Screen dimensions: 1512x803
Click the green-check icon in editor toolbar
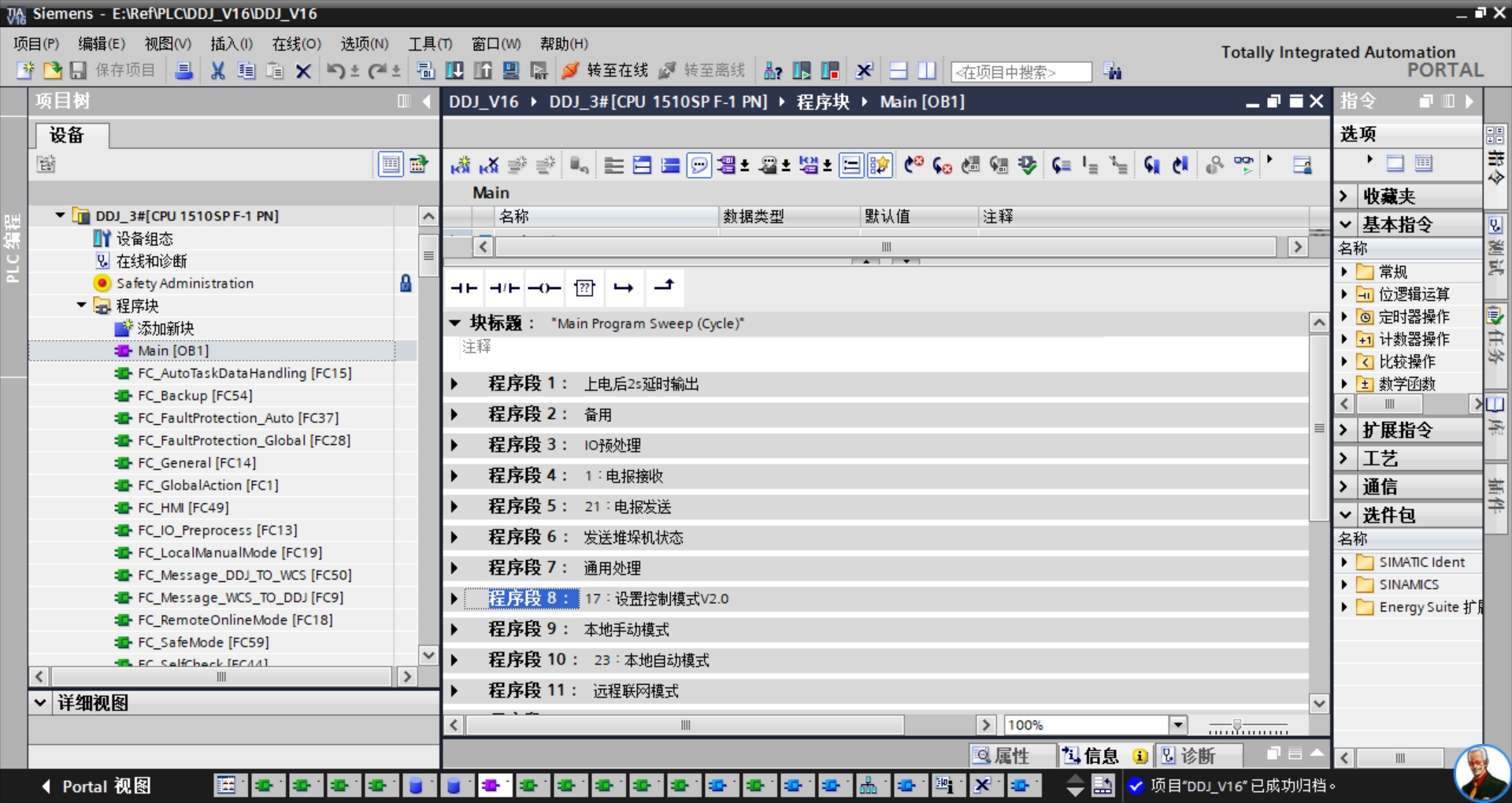[1027, 165]
